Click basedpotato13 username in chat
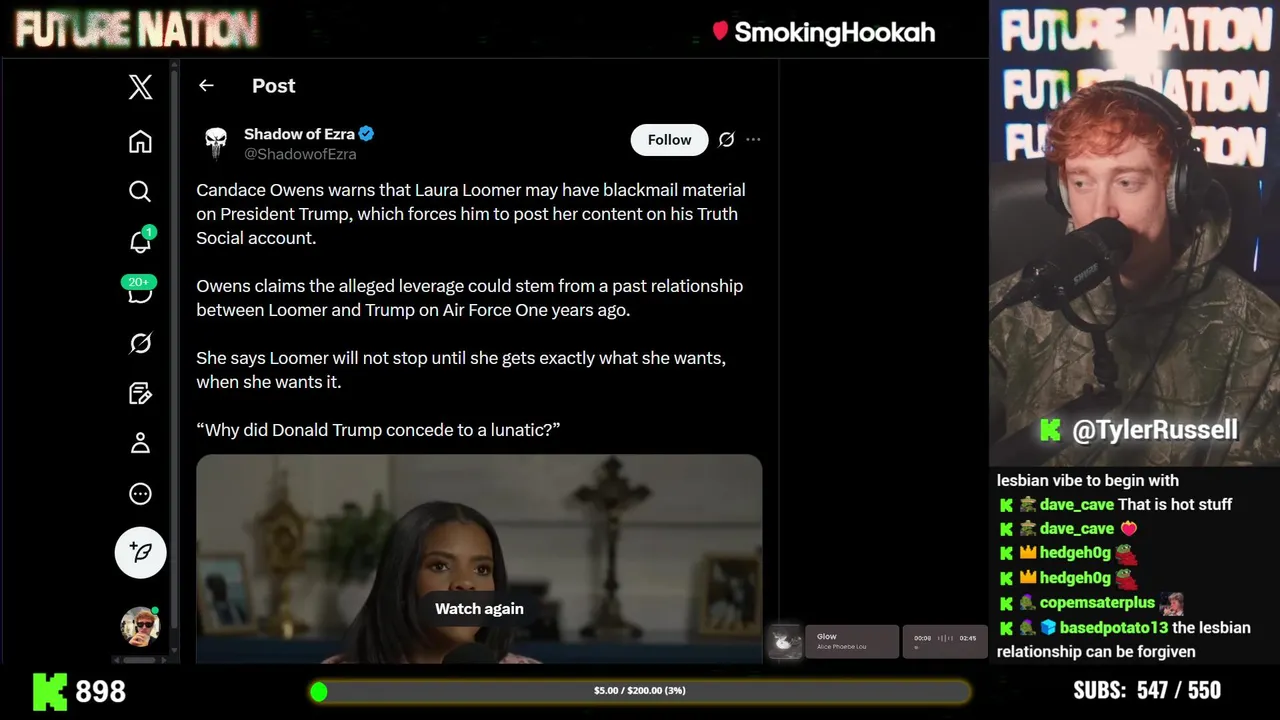Screen dimensions: 1280x720 pos(1113,628)
